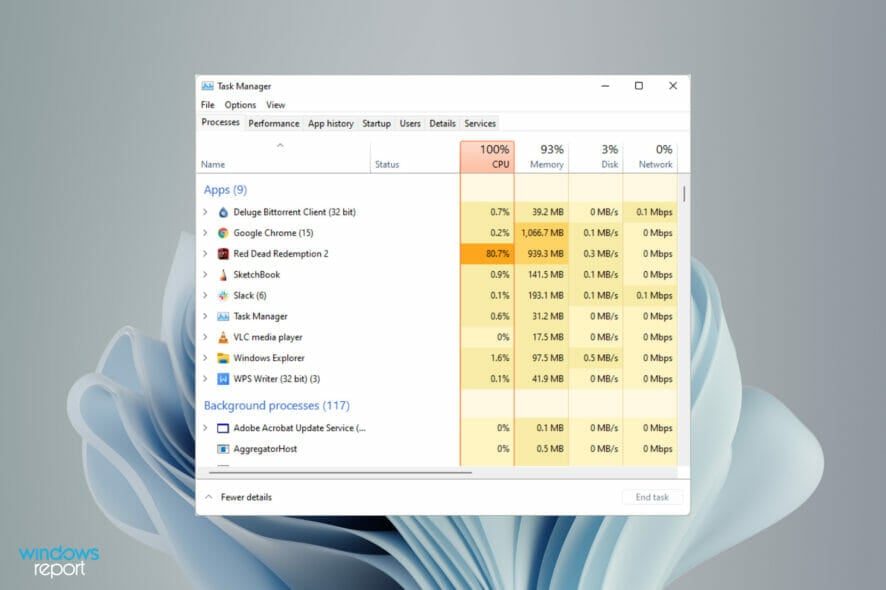886x590 pixels.
Task: Sort by the Name column header
Action: pyautogui.click(x=283, y=157)
